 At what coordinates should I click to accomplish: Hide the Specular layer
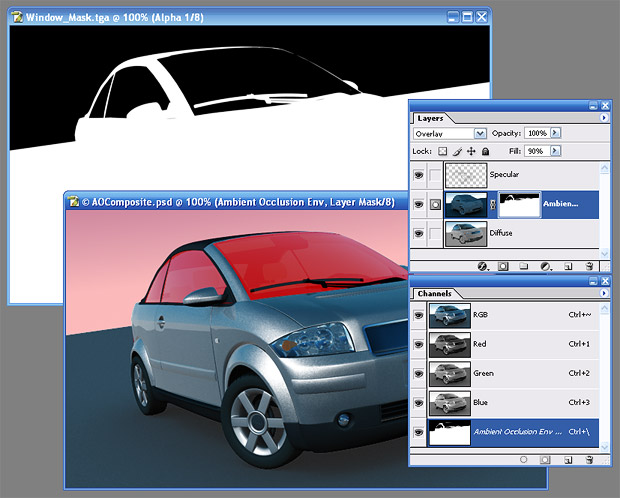(x=419, y=174)
